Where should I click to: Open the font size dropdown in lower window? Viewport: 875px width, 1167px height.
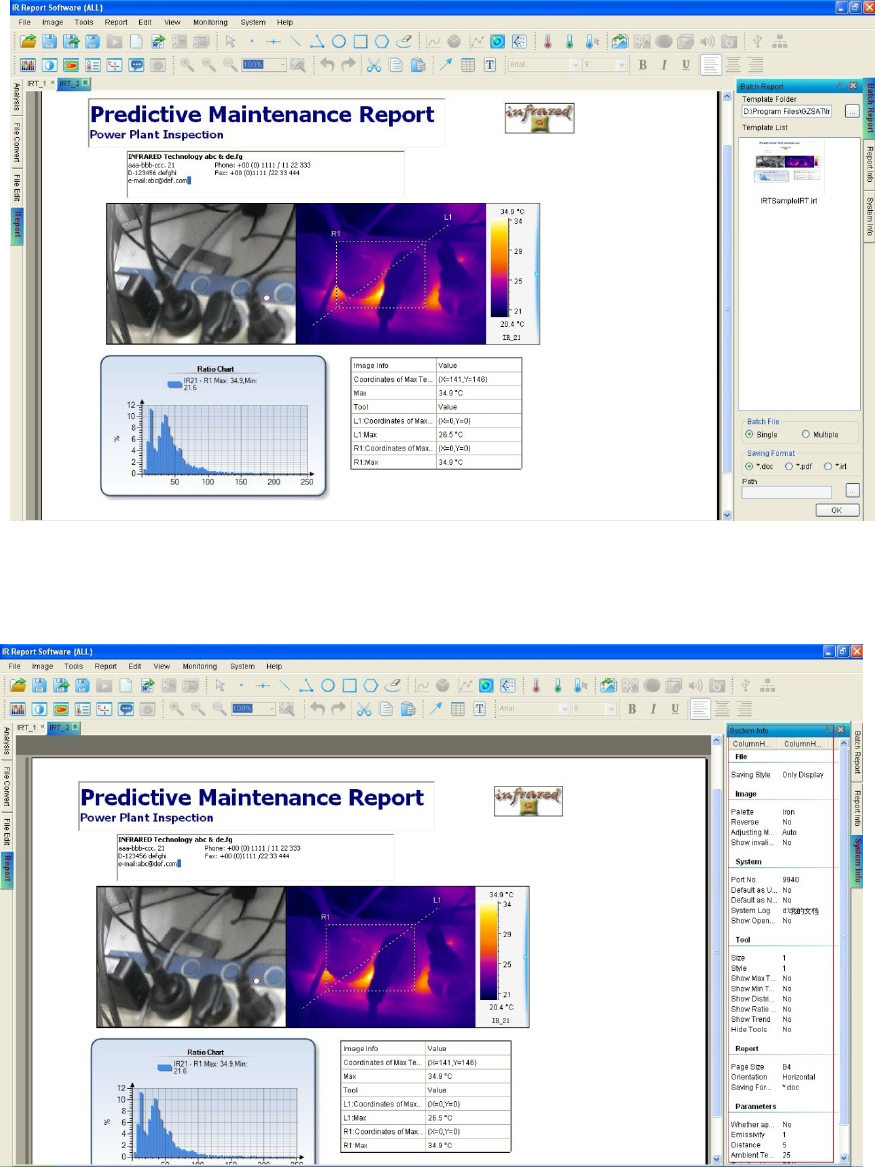tap(612, 709)
